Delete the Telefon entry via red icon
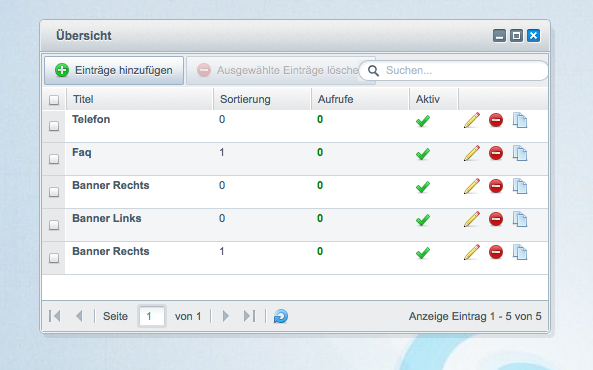This screenshot has width=593, height=370. point(496,120)
